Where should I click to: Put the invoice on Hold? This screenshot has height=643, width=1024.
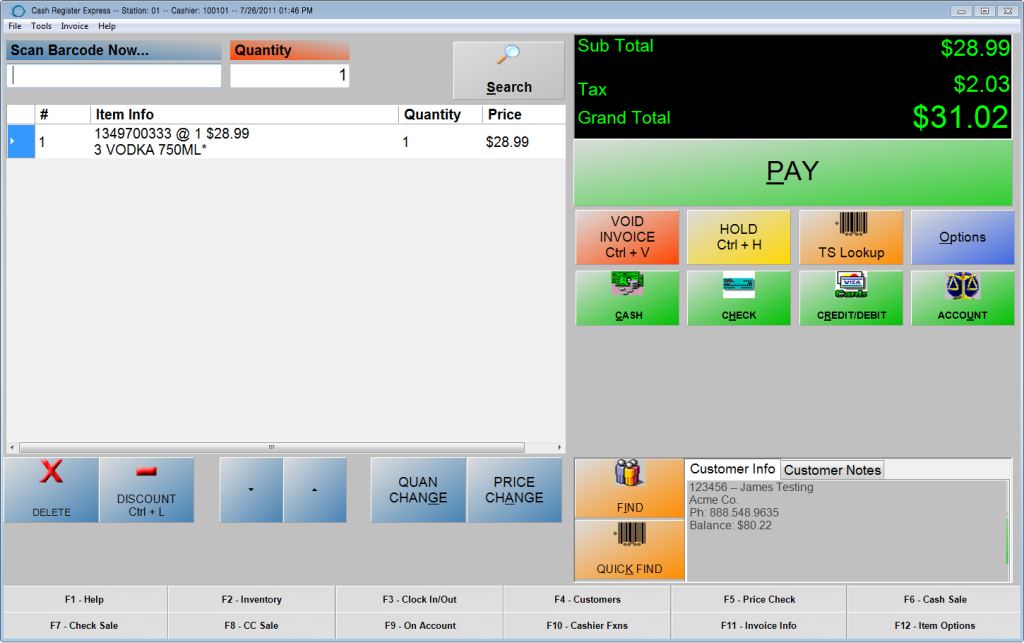tap(739, 237)
